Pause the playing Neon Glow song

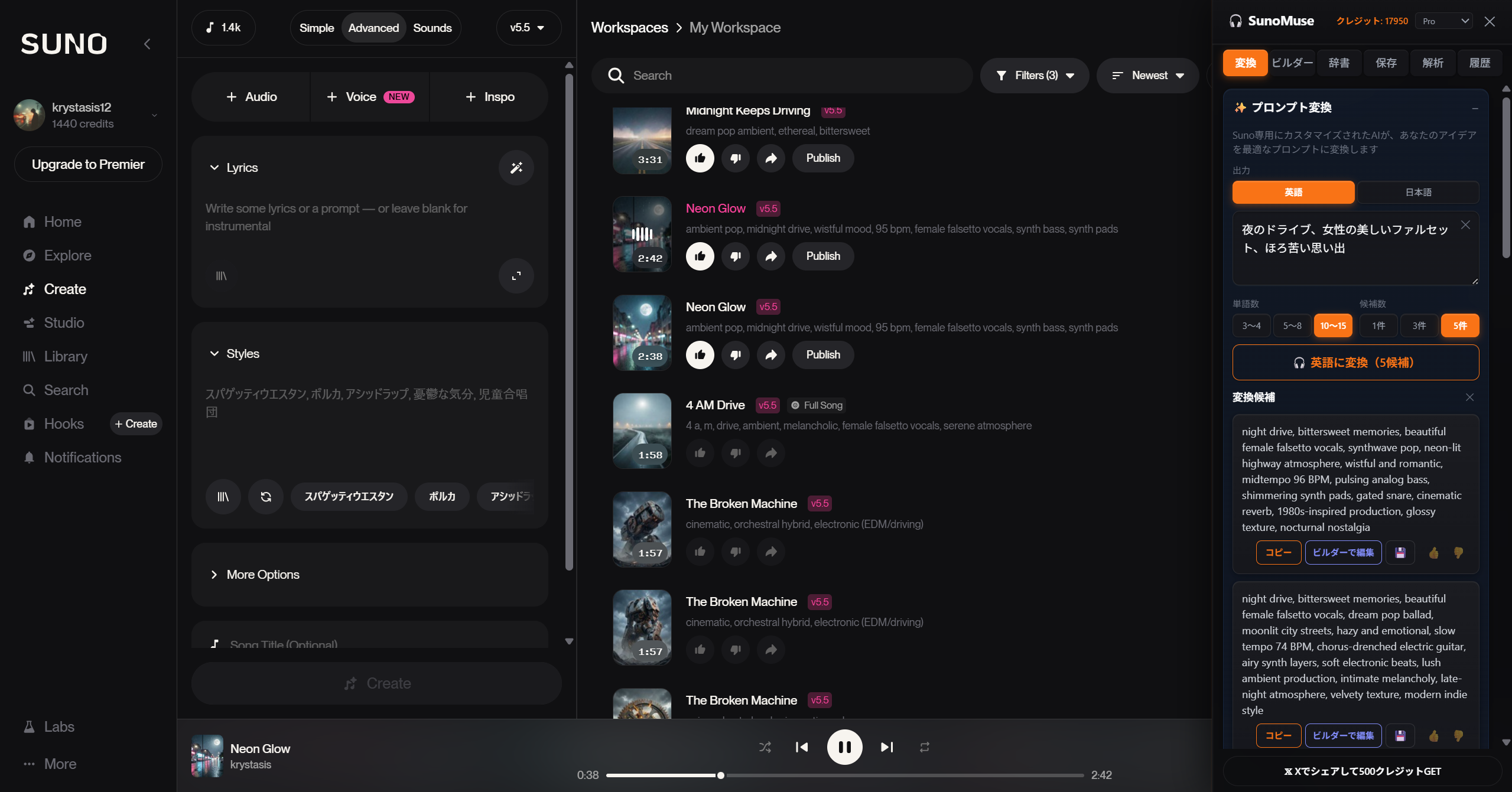(844, 747)
